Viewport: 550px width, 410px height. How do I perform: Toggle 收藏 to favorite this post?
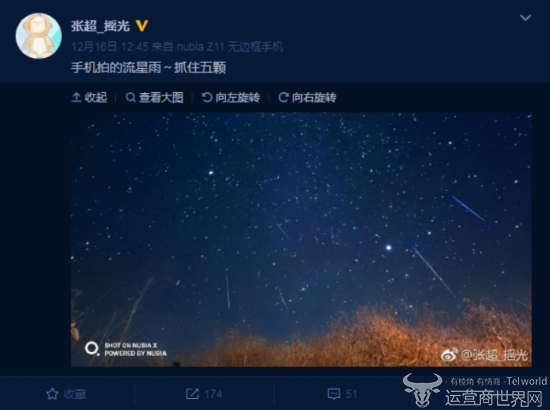tap(66, 394)
